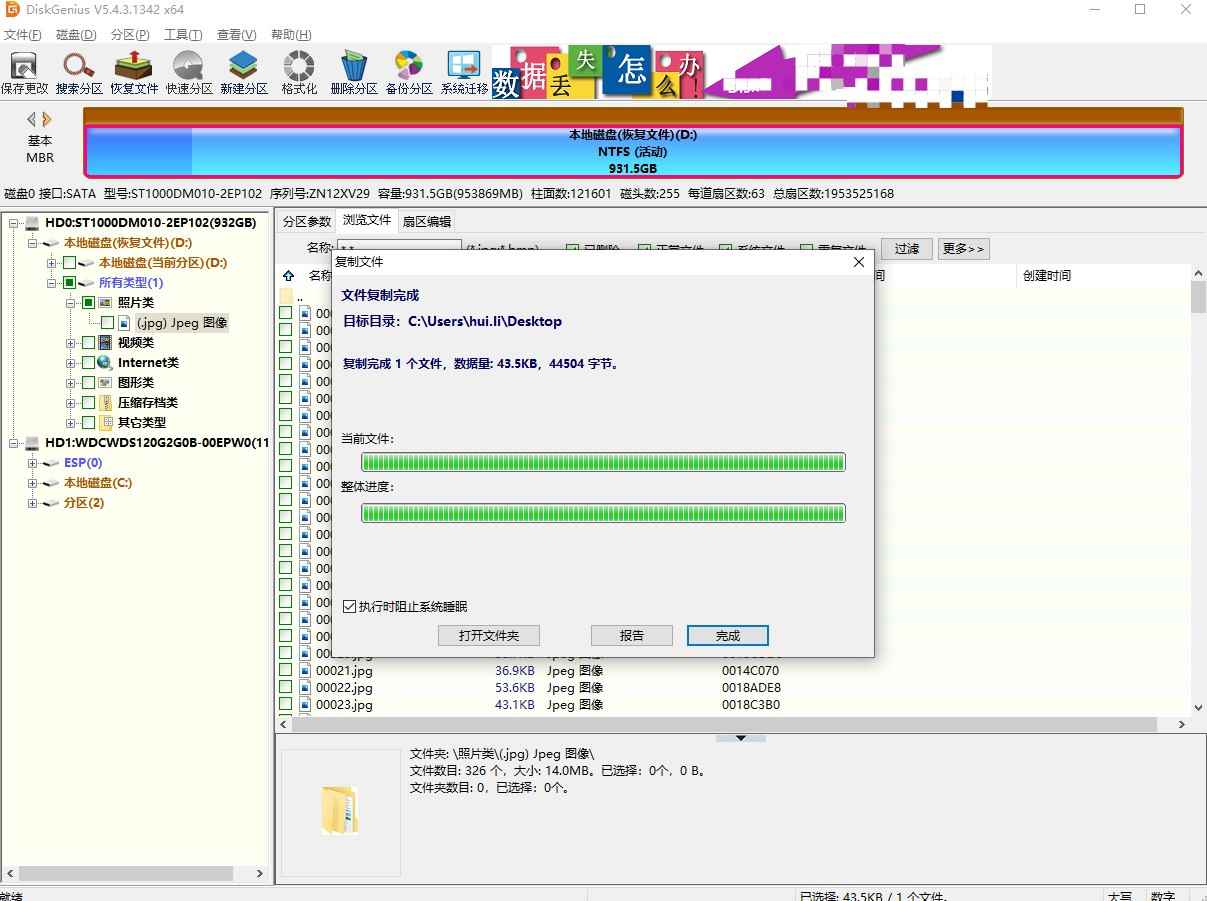Click the 系统迁移 (System Migration) icon
This screenshot has width=1207, height=901.
[x=463, y=70]
